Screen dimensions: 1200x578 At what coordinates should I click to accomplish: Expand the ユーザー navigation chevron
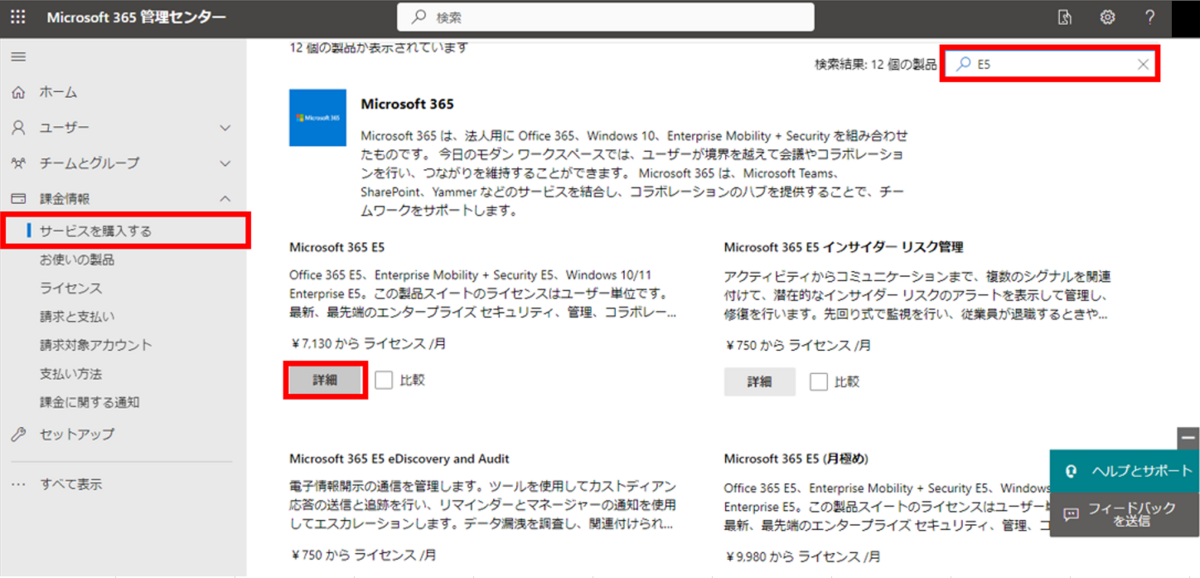[225, 128]
